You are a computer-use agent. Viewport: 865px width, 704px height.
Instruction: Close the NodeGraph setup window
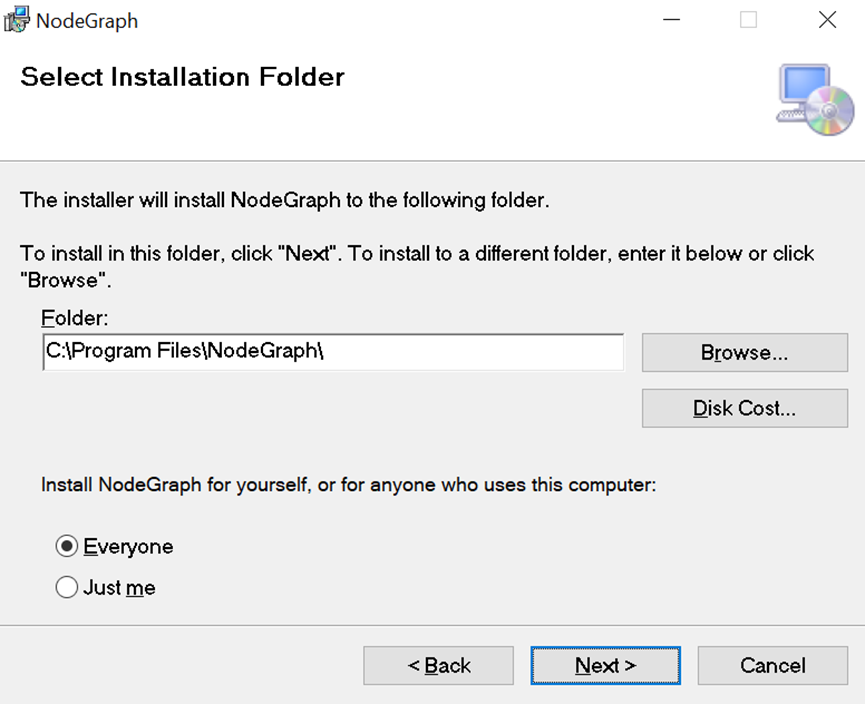[827, 20]
